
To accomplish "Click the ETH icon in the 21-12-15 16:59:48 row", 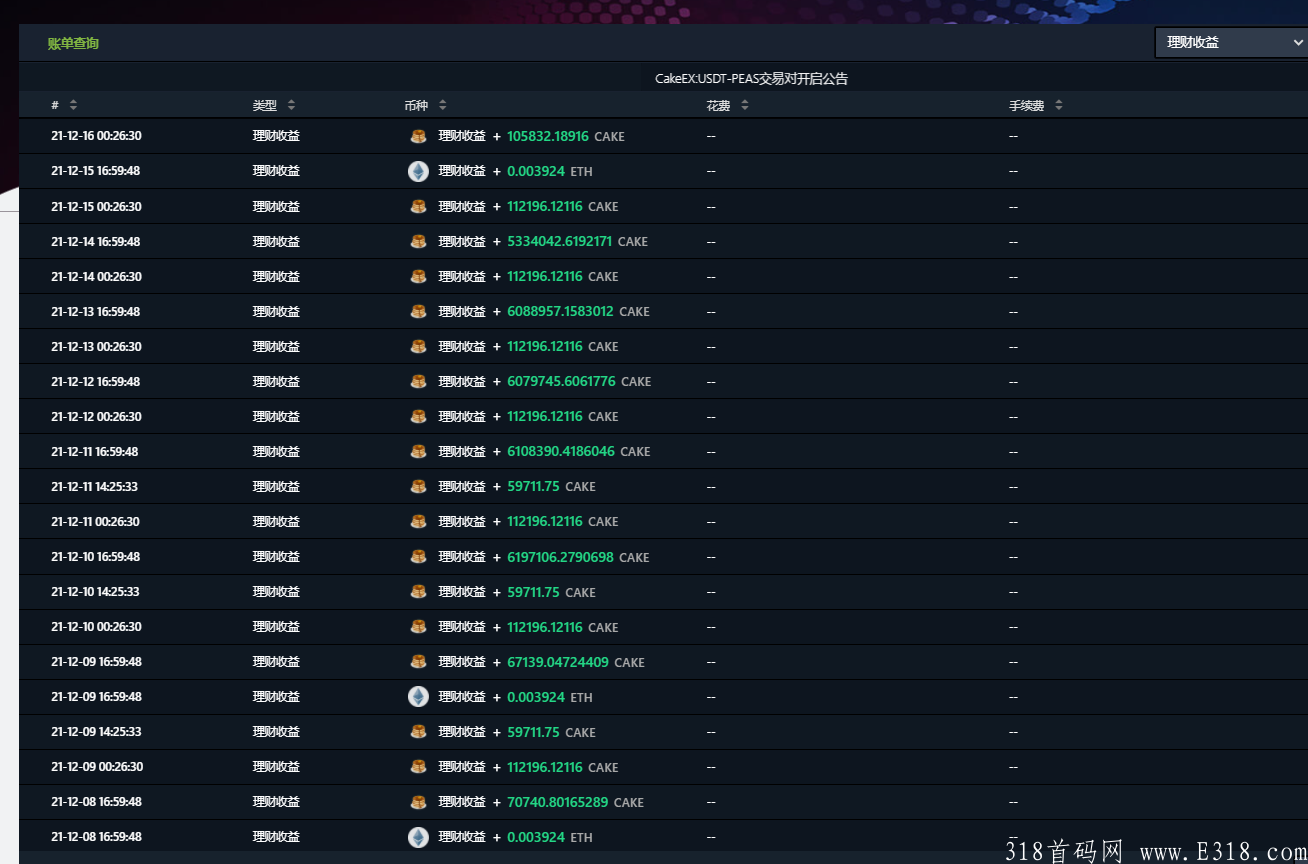I will pos(418,171).
